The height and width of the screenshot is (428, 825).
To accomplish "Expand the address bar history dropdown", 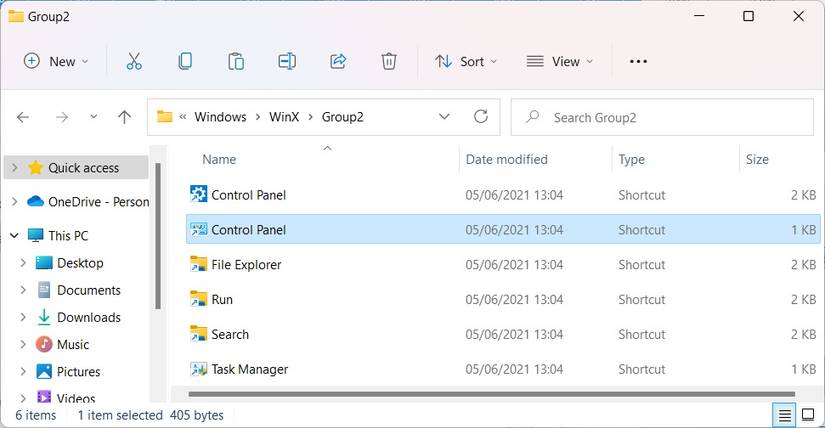I will tap(444, 116).
